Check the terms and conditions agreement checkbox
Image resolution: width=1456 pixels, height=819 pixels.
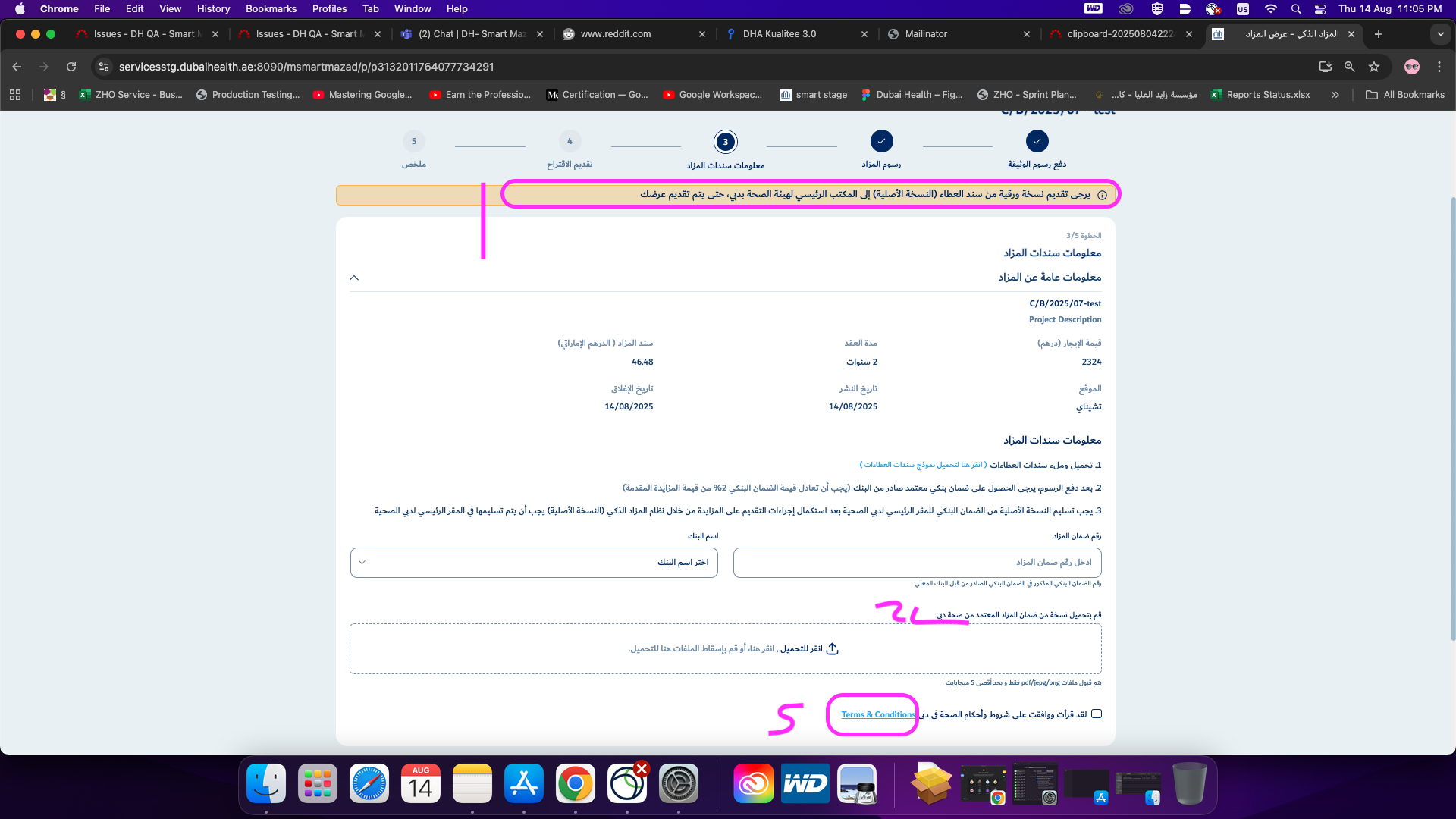1097,714
